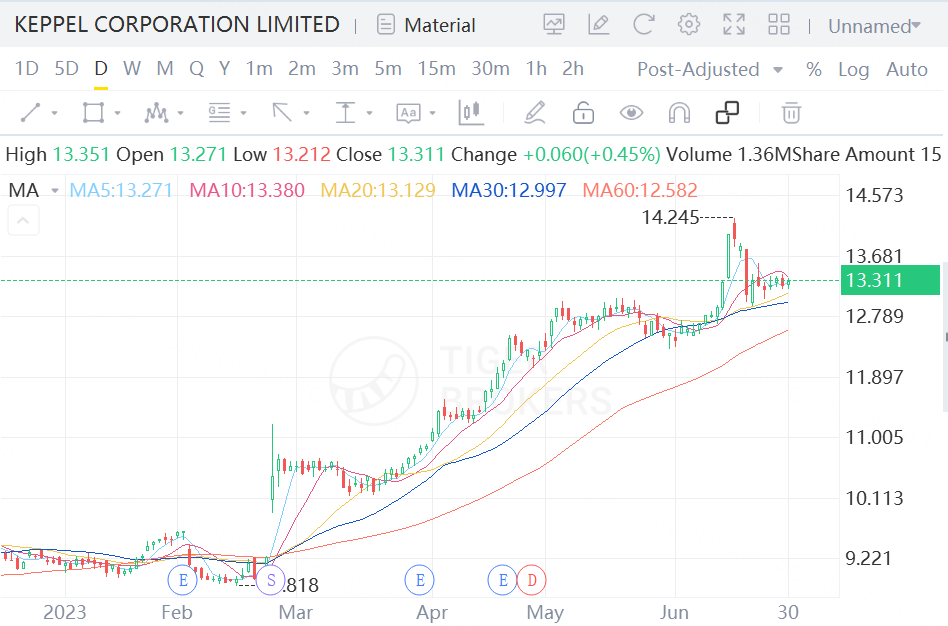Switch to the Q quarterly tab
This screenshot has height=626, width=948.
pos(196,69)
